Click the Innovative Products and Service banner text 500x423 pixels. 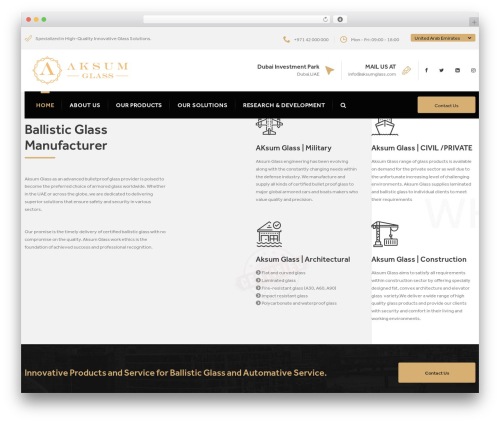(175, 373)
